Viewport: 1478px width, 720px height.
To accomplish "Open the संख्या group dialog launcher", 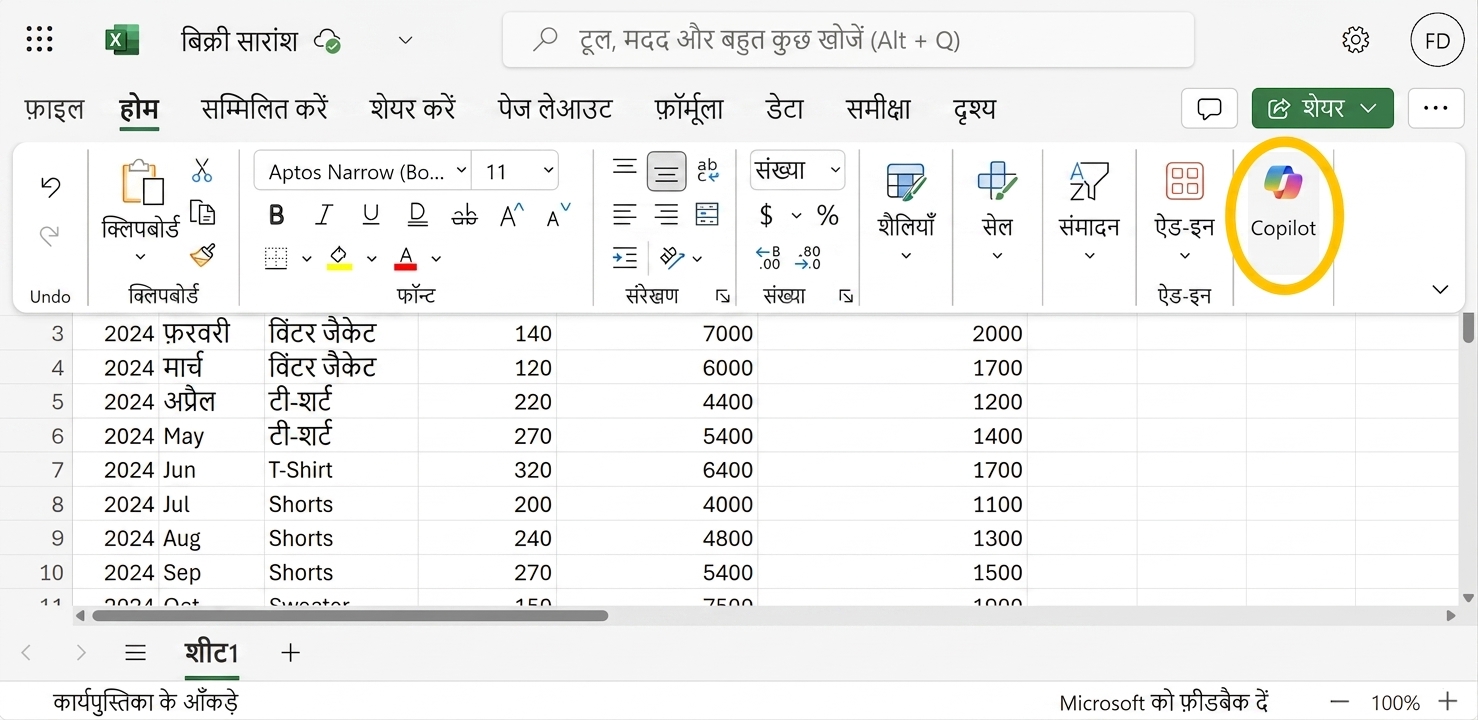I will (845, 296).
